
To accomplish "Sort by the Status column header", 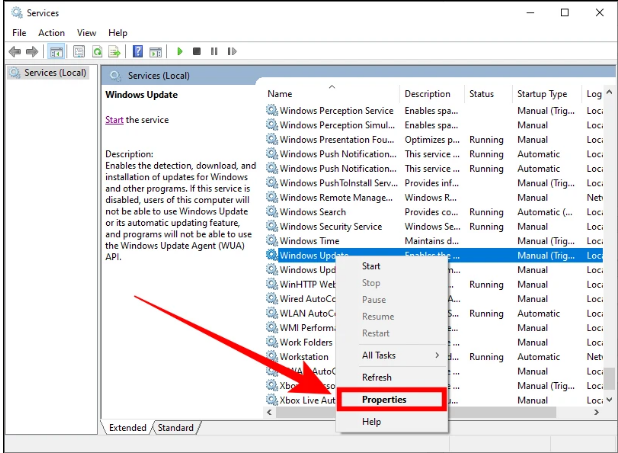I will [x=488, y=94].
